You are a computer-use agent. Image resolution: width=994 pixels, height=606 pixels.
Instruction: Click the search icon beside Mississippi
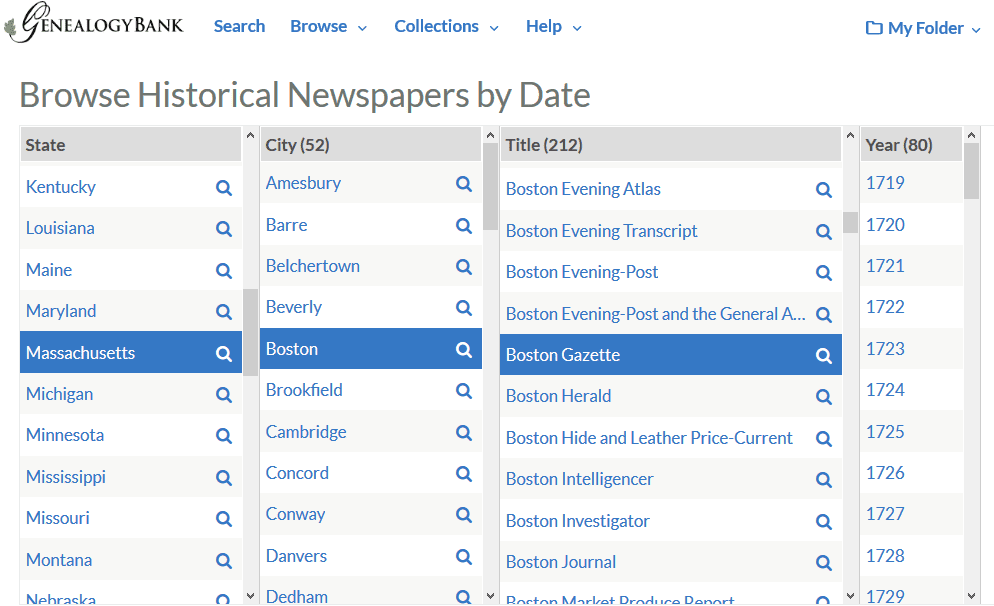click(x=223, y=478)
